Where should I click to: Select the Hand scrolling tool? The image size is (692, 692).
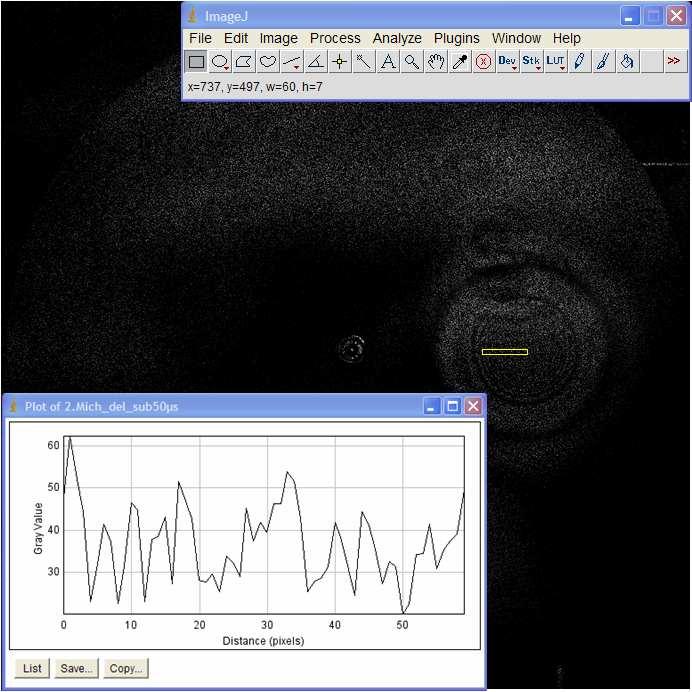435,62
